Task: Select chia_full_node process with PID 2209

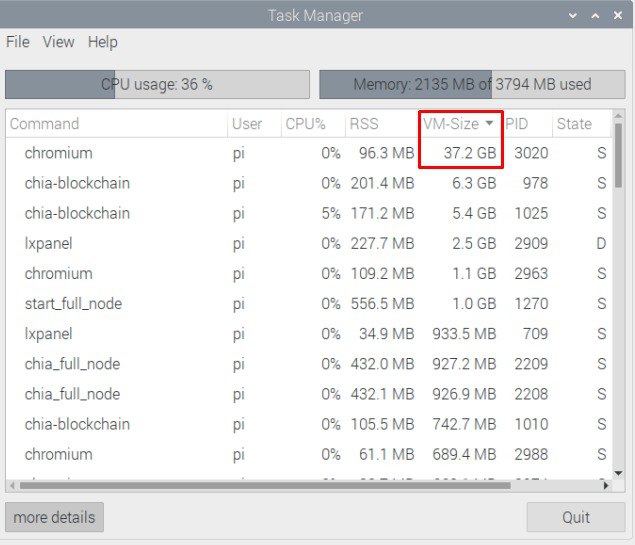Action: (x=308, y=364)
